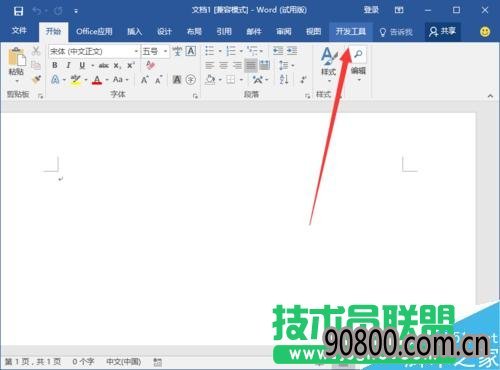This screenshot has height=370, width=500.
Task: Toggle strikethrough abc formatting
Action: pyautogui.click(x=104, y=66)
